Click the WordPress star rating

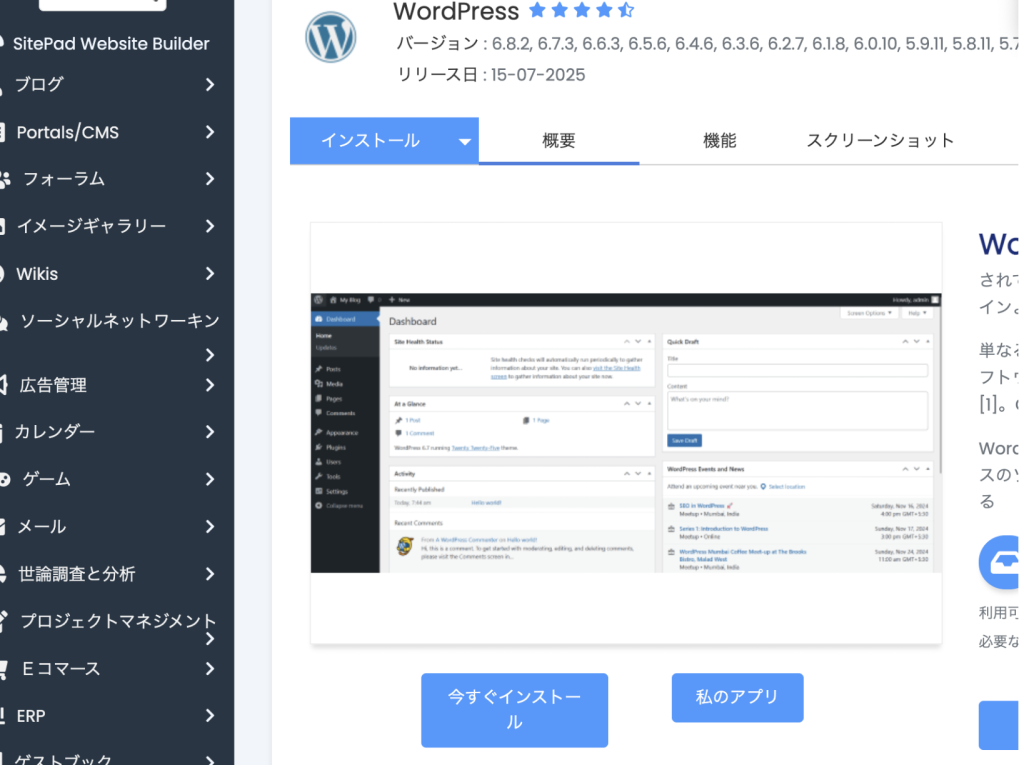point(581,11)
